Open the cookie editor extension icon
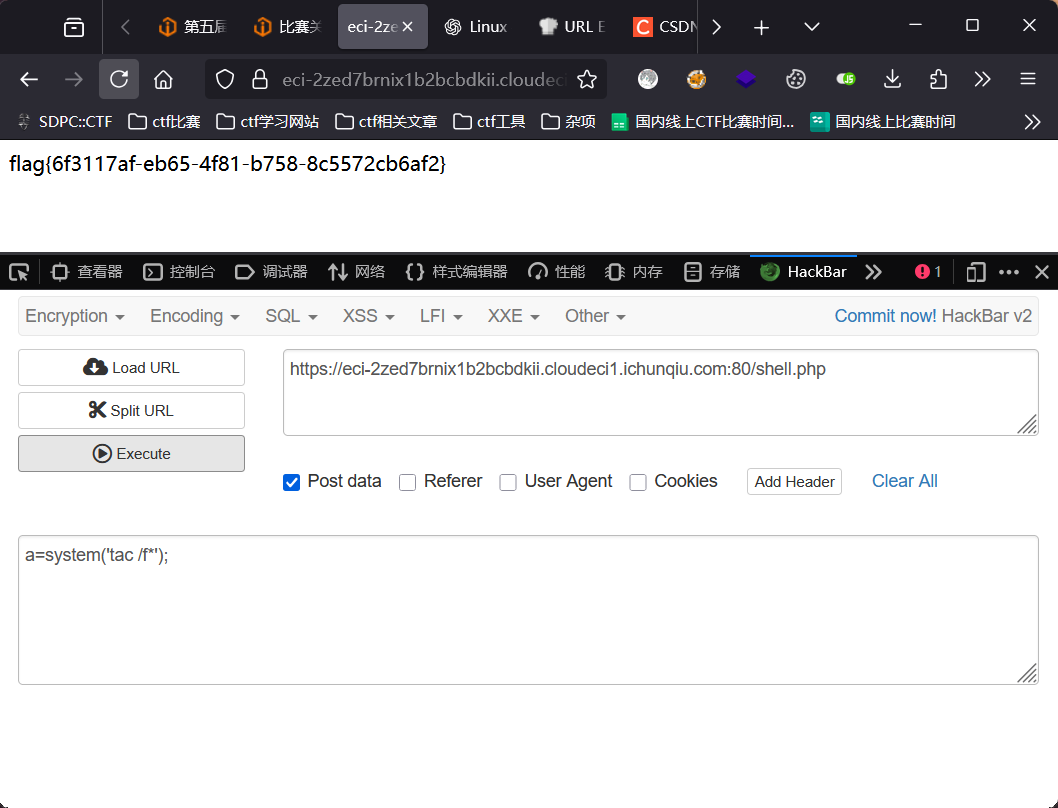1058x808 pixels. (796, 80)
